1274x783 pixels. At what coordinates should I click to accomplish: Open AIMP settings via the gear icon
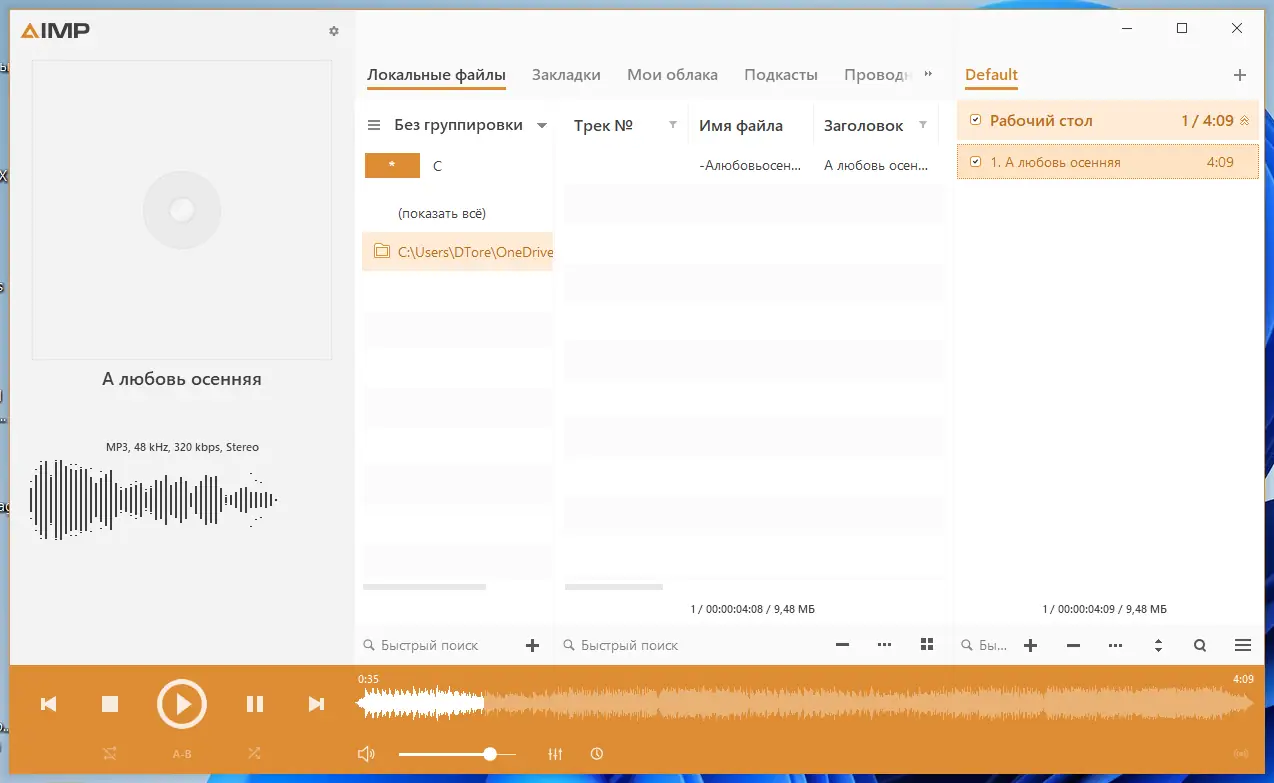[333, 31]
